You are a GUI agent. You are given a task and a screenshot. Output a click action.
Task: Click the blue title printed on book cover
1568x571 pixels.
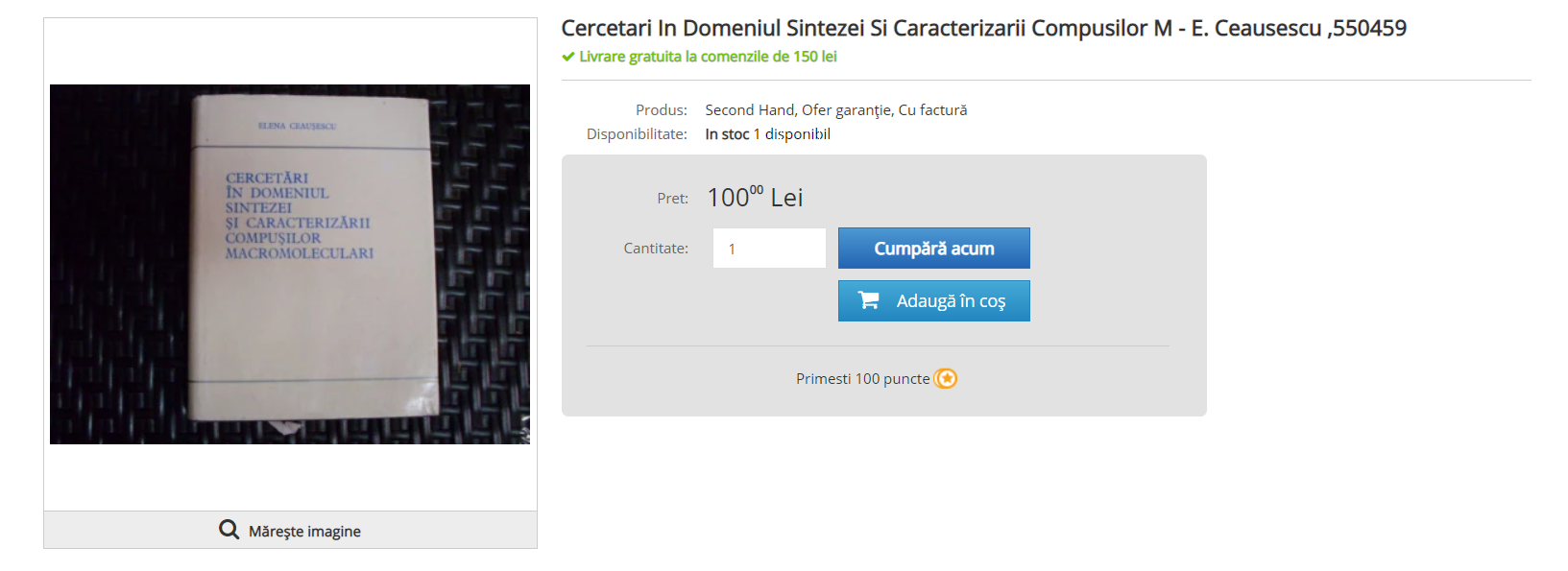click(299, 216)
